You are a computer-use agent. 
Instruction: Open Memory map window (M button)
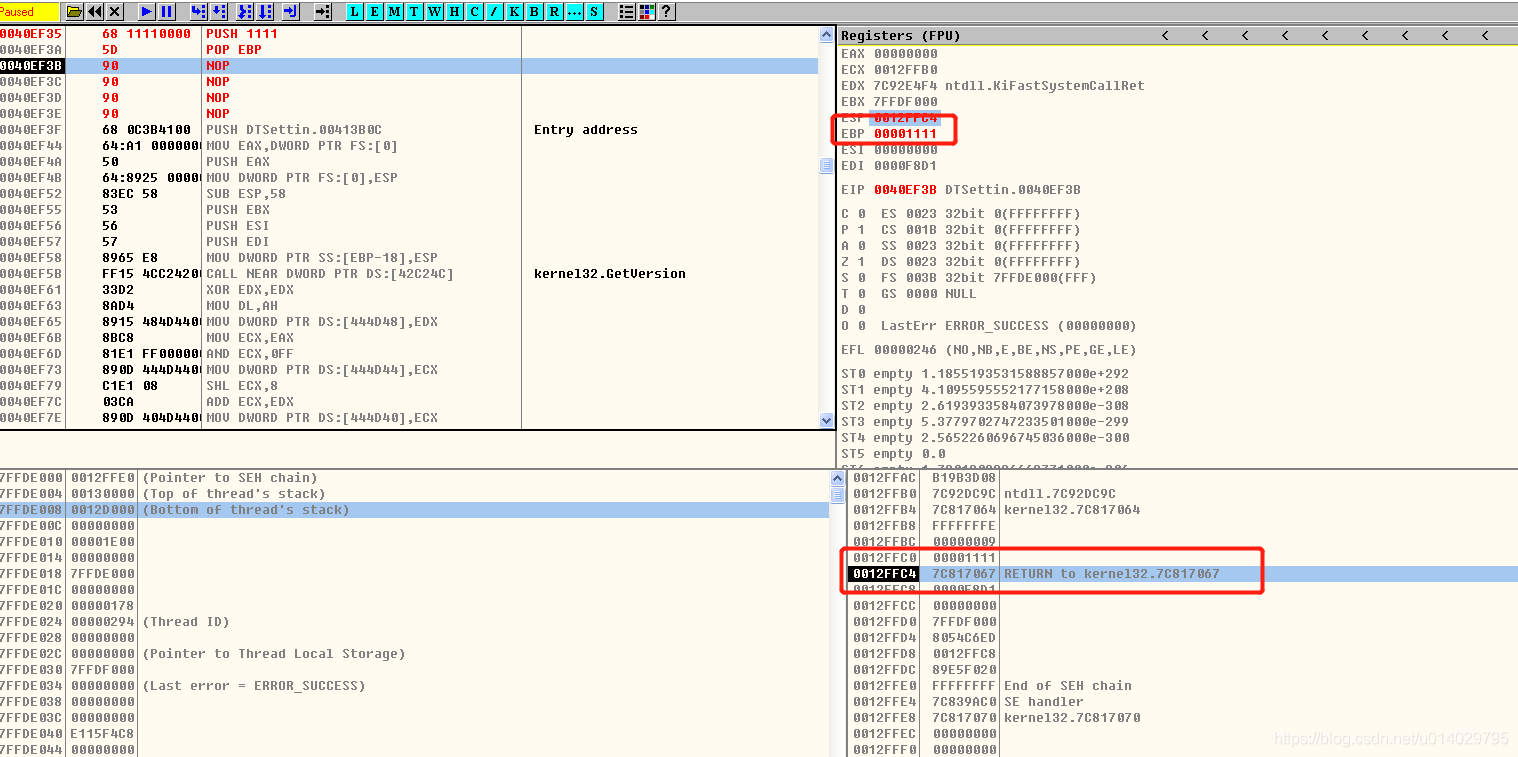point(394,12)
